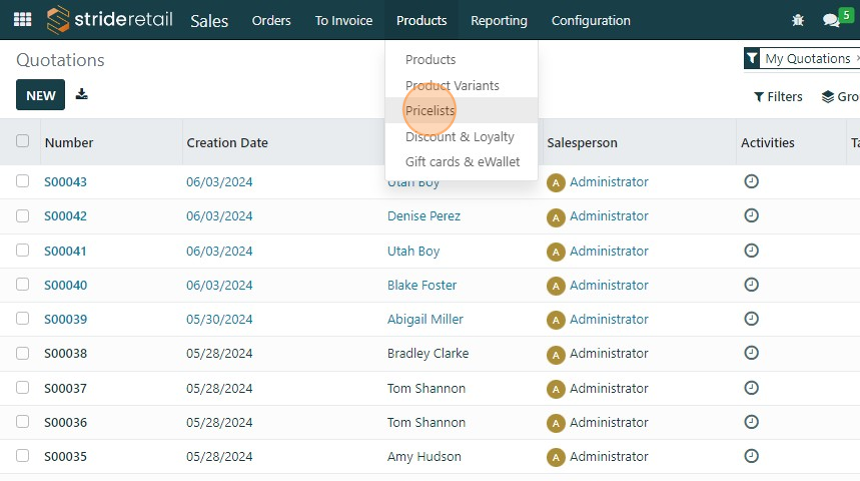Click the debug bug icon
The image size is (860, 481).
798,20
